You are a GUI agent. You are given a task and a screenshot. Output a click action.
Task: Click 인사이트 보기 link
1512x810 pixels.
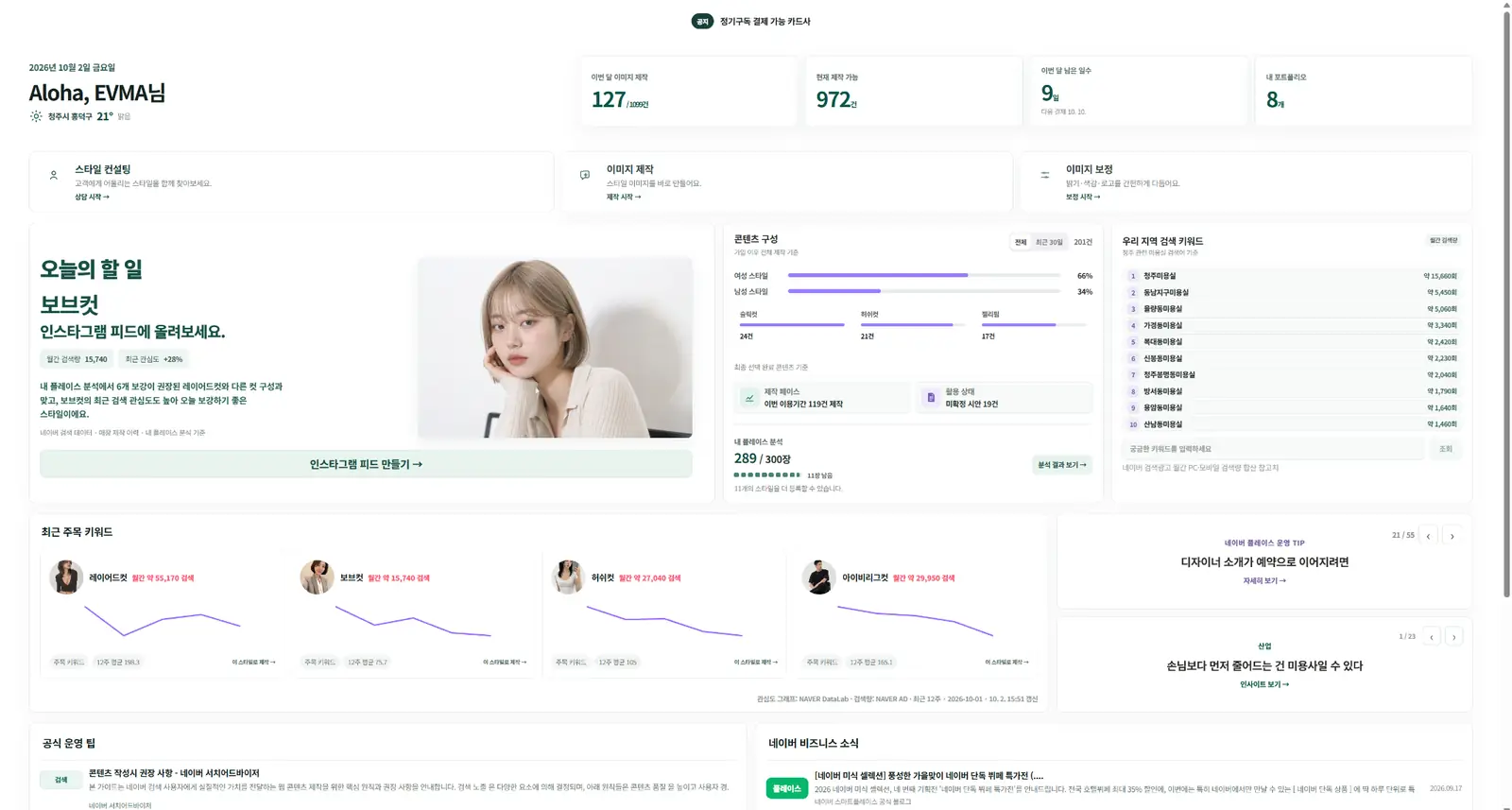[1264, 684]
